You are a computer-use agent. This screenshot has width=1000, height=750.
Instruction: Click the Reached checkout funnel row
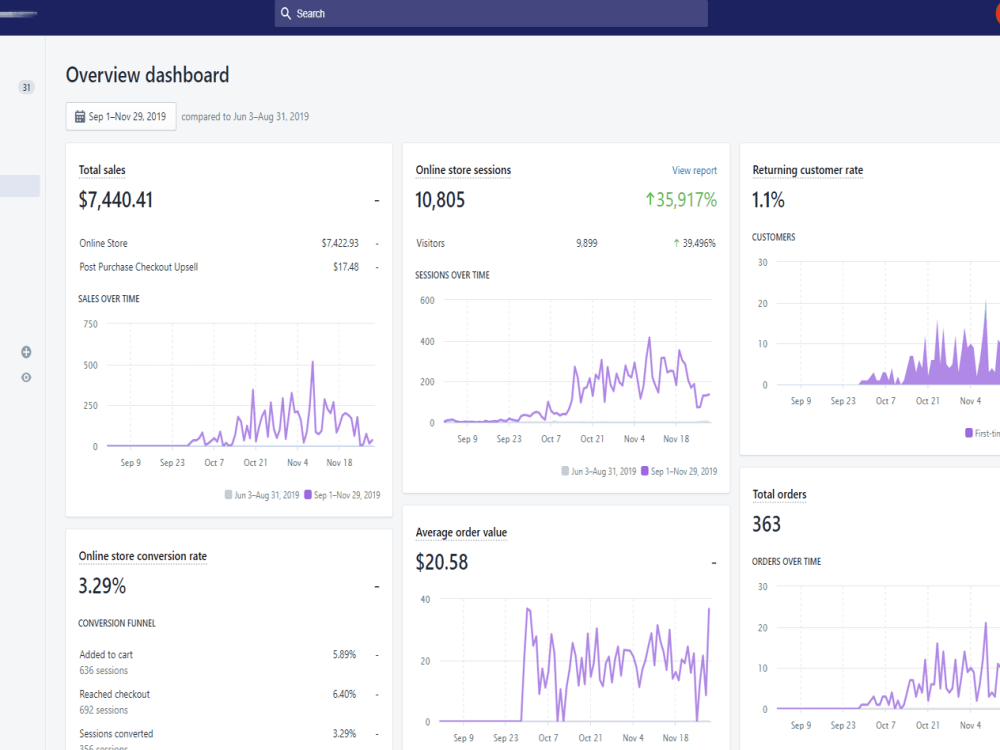(x=228, y=702)
